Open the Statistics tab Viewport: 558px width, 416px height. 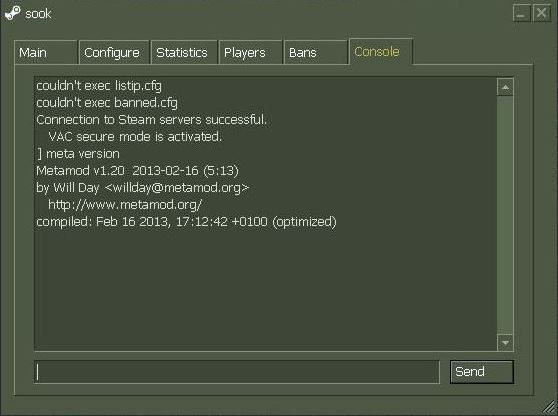pos(184,52)
